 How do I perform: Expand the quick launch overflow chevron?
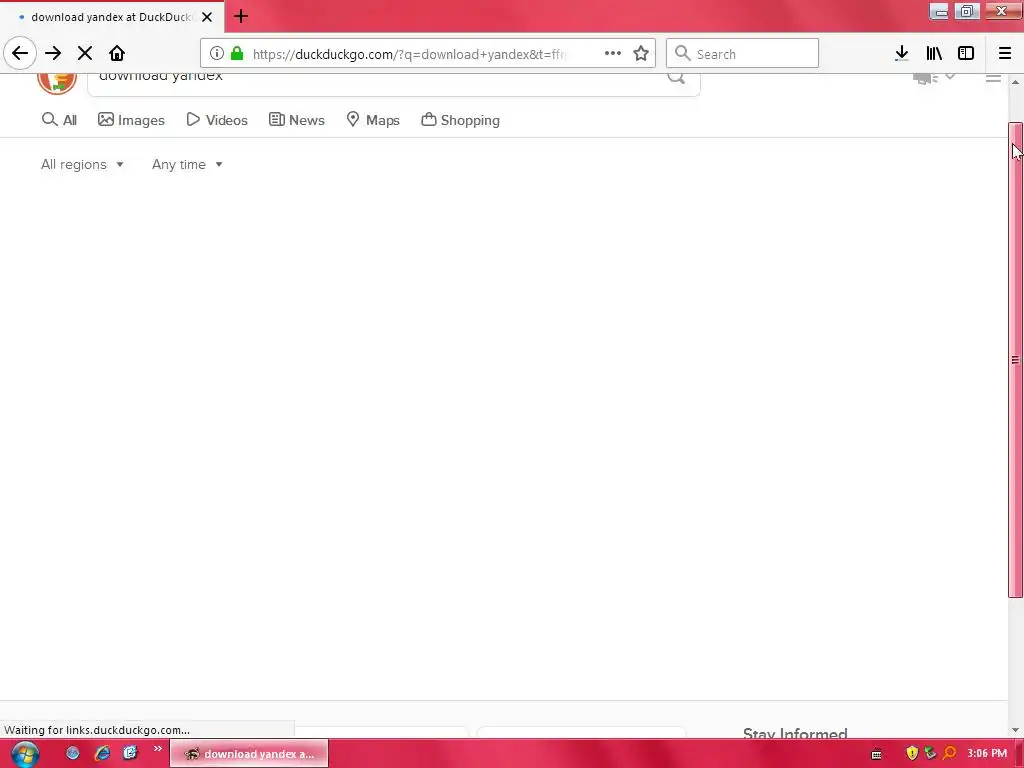pyautogui.click(x=157, y=748)
